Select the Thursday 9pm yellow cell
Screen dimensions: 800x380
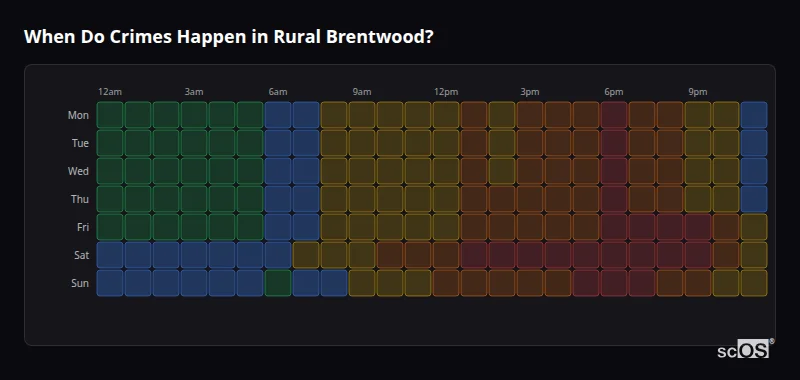[x=698, y=199]
